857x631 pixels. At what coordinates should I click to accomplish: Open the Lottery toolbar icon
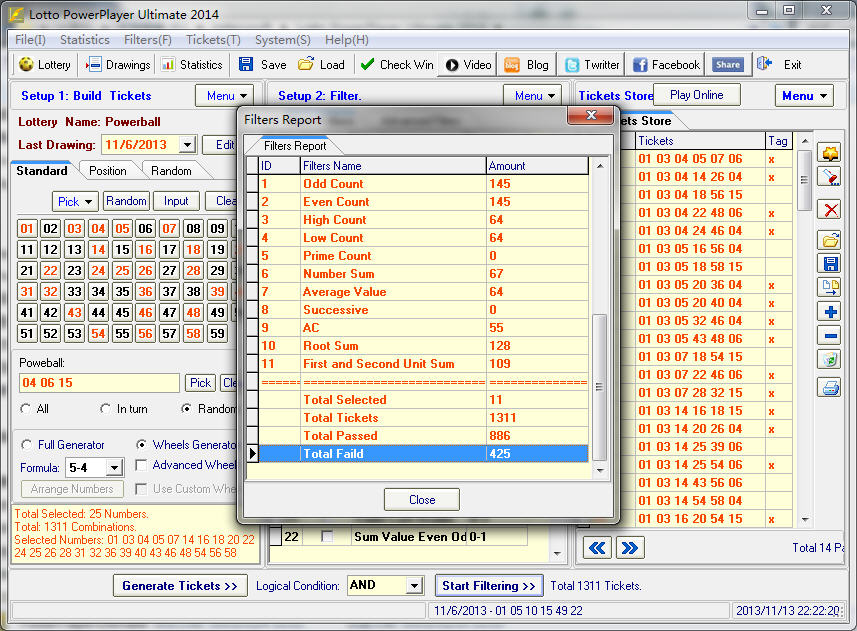(x=26, y=64)
